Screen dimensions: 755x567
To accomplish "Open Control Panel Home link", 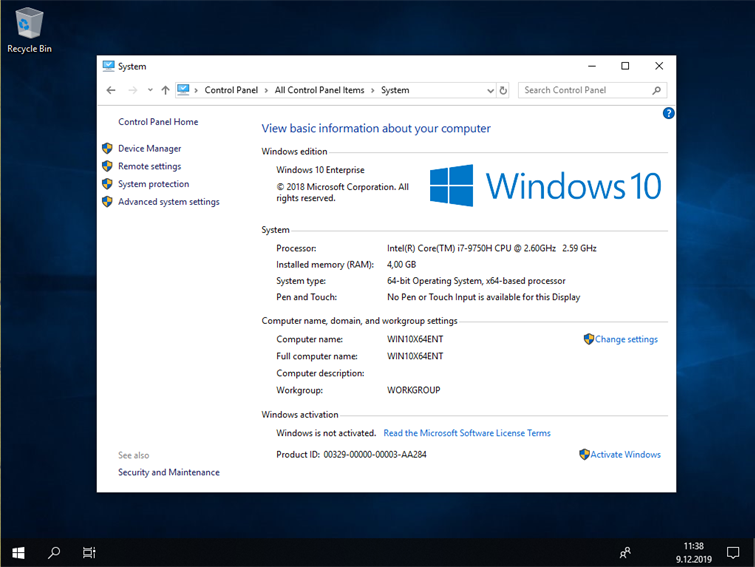I will 158,122.
